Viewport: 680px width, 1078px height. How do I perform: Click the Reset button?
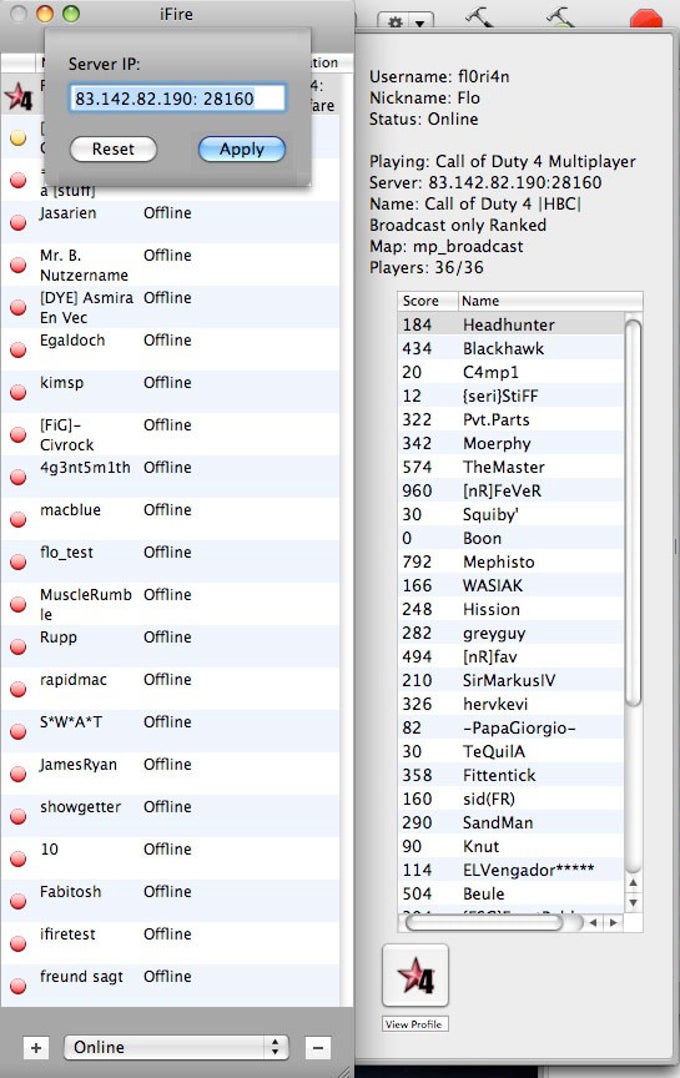(x=113, y=149)
